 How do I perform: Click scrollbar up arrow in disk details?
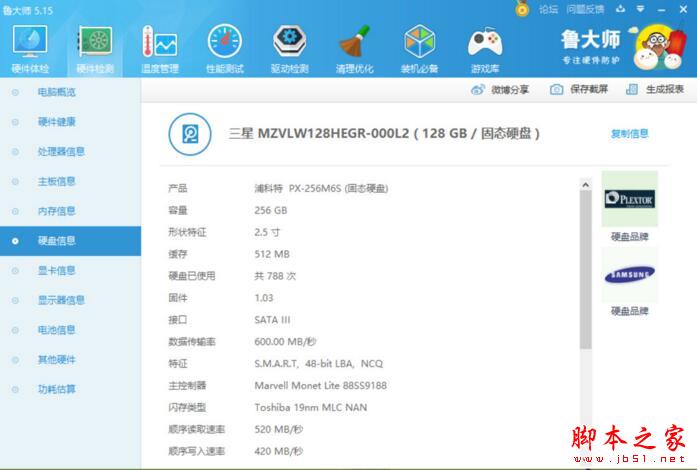(x=585, y=185)
